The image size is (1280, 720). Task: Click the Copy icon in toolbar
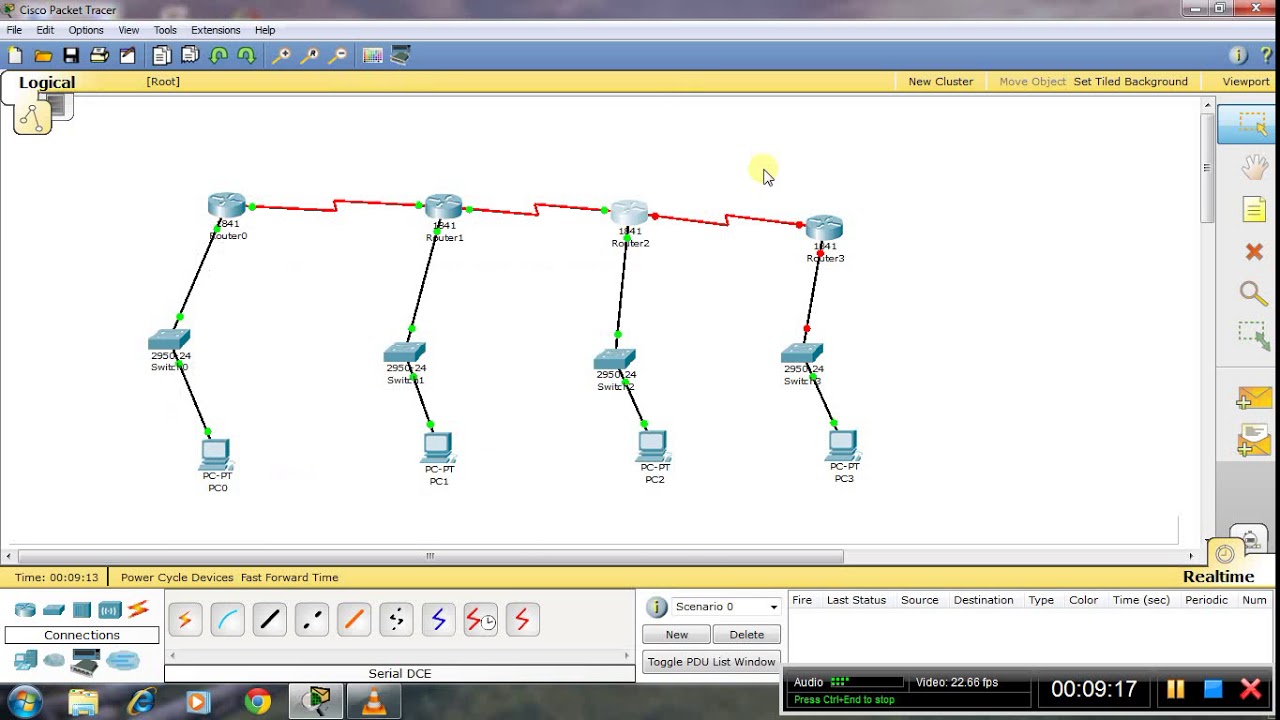click(161, 56)
